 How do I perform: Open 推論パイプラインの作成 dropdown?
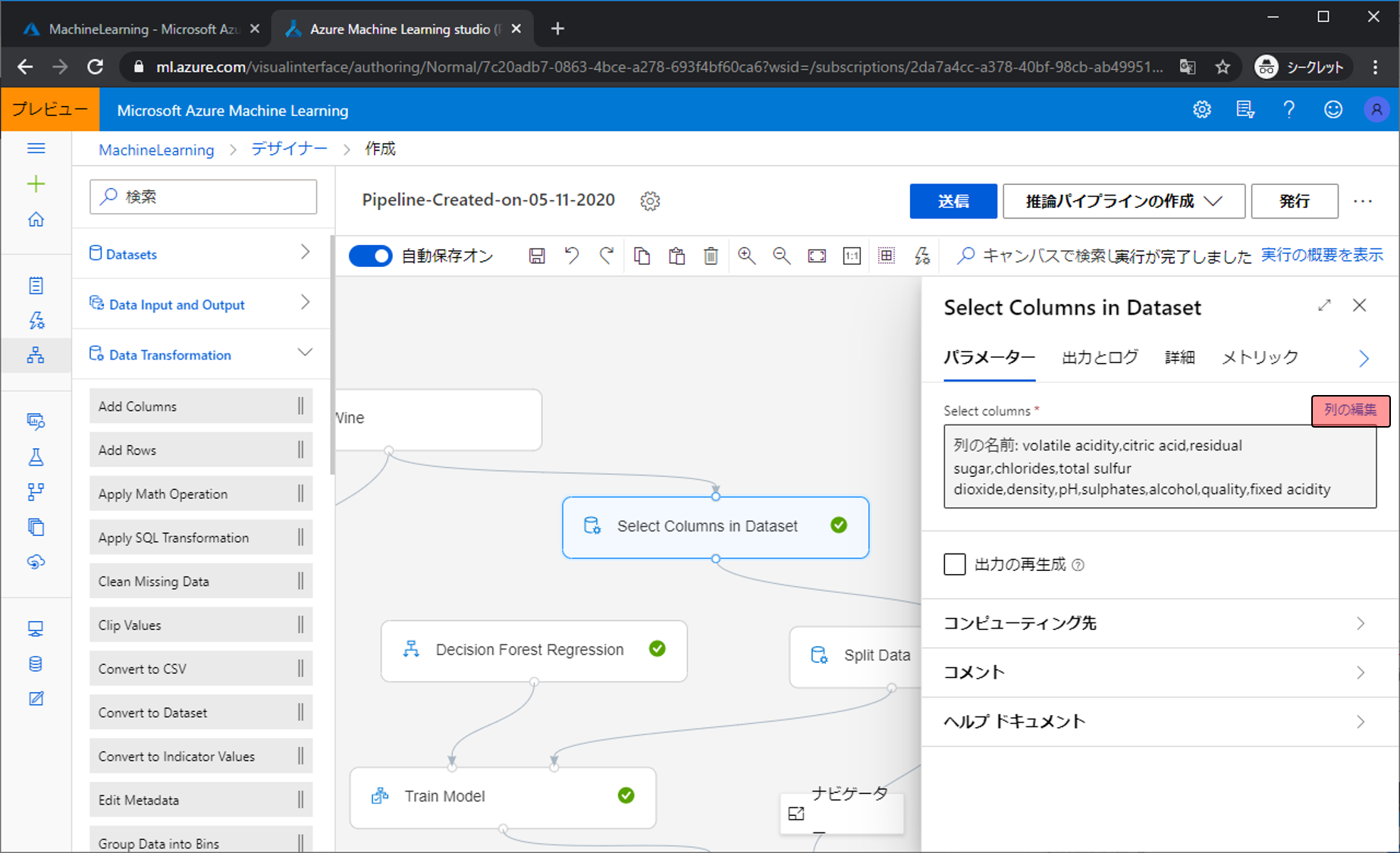(1123, 201)
